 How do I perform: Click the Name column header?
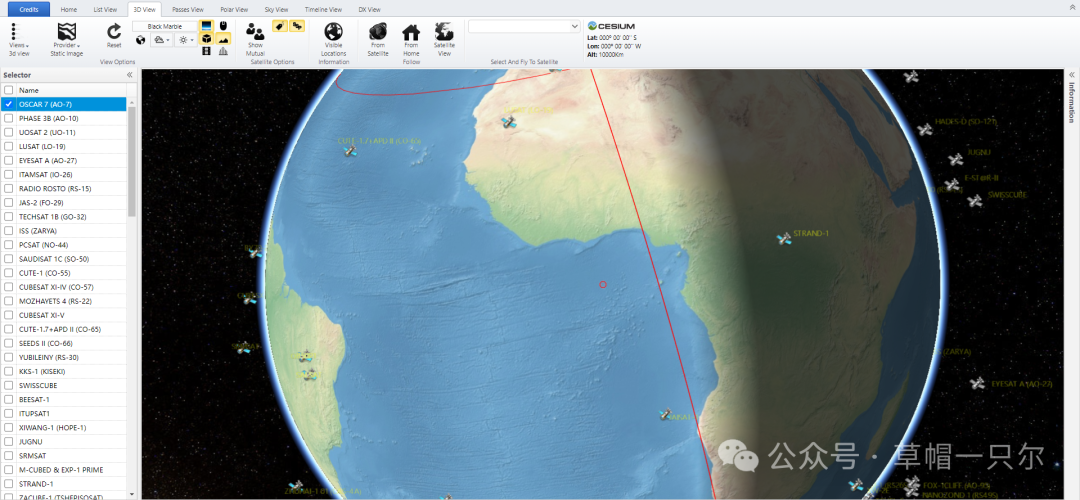(x=71, y=90)
